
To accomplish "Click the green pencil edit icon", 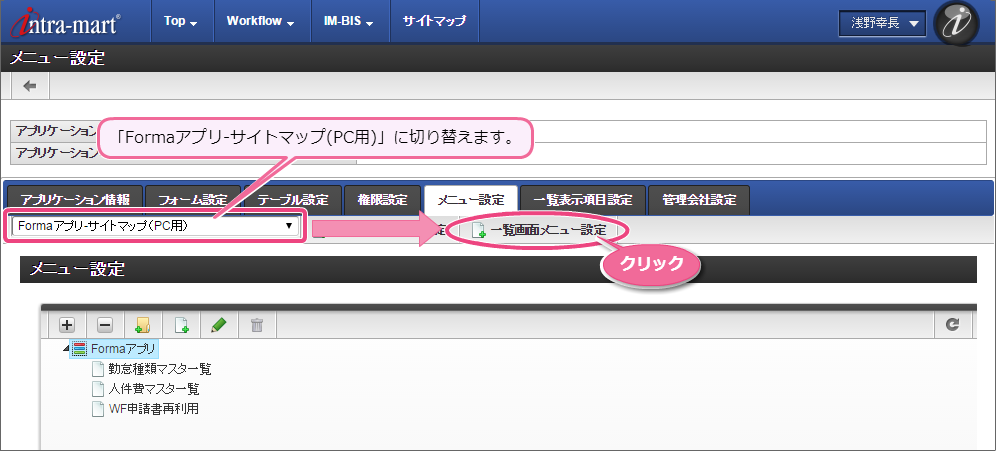I will coord(219,325).
